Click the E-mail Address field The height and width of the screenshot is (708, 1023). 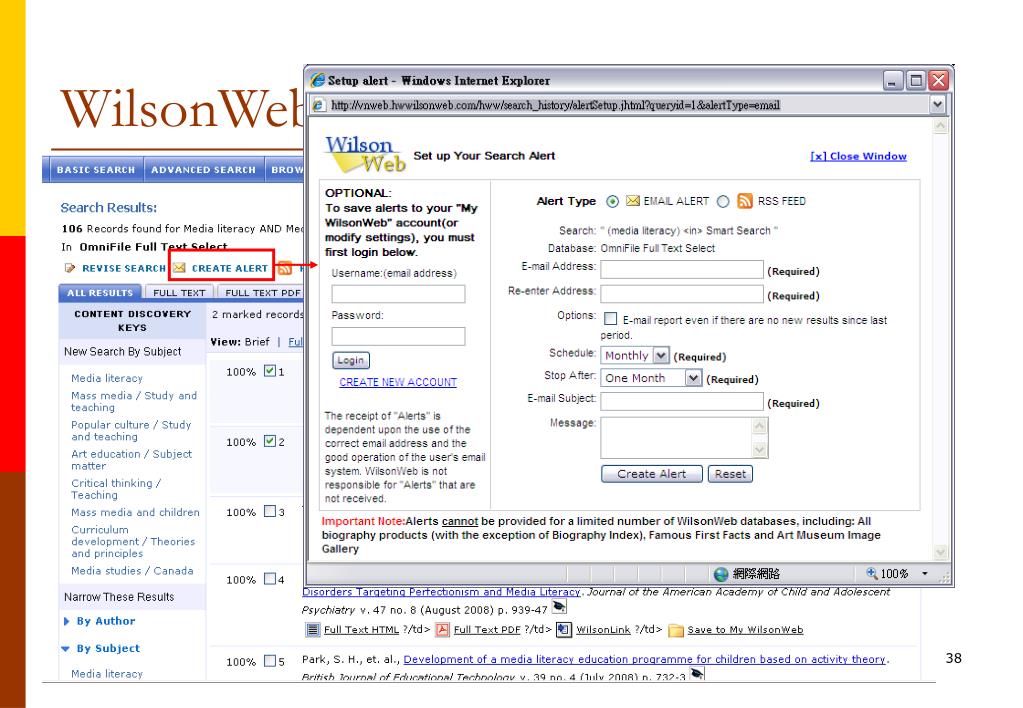682,269
